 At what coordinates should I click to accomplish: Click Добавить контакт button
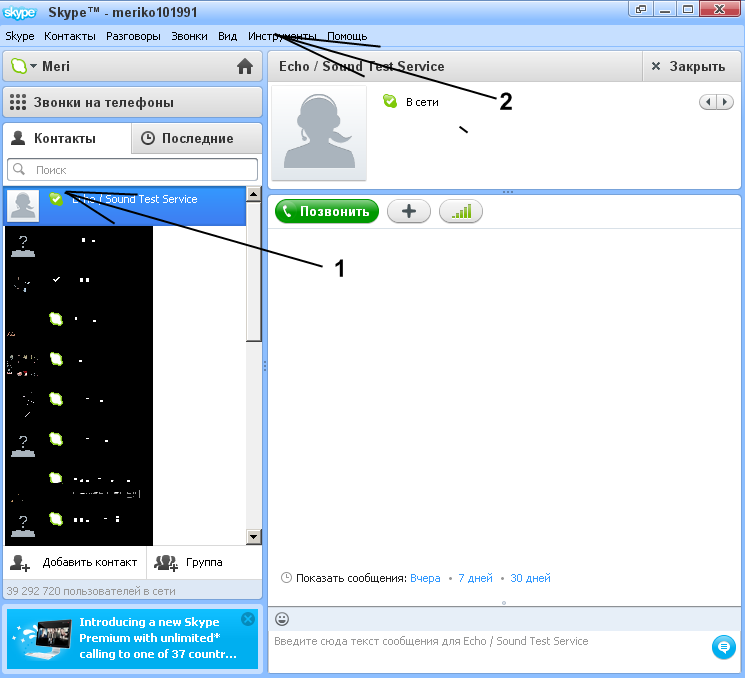point(75,563)
